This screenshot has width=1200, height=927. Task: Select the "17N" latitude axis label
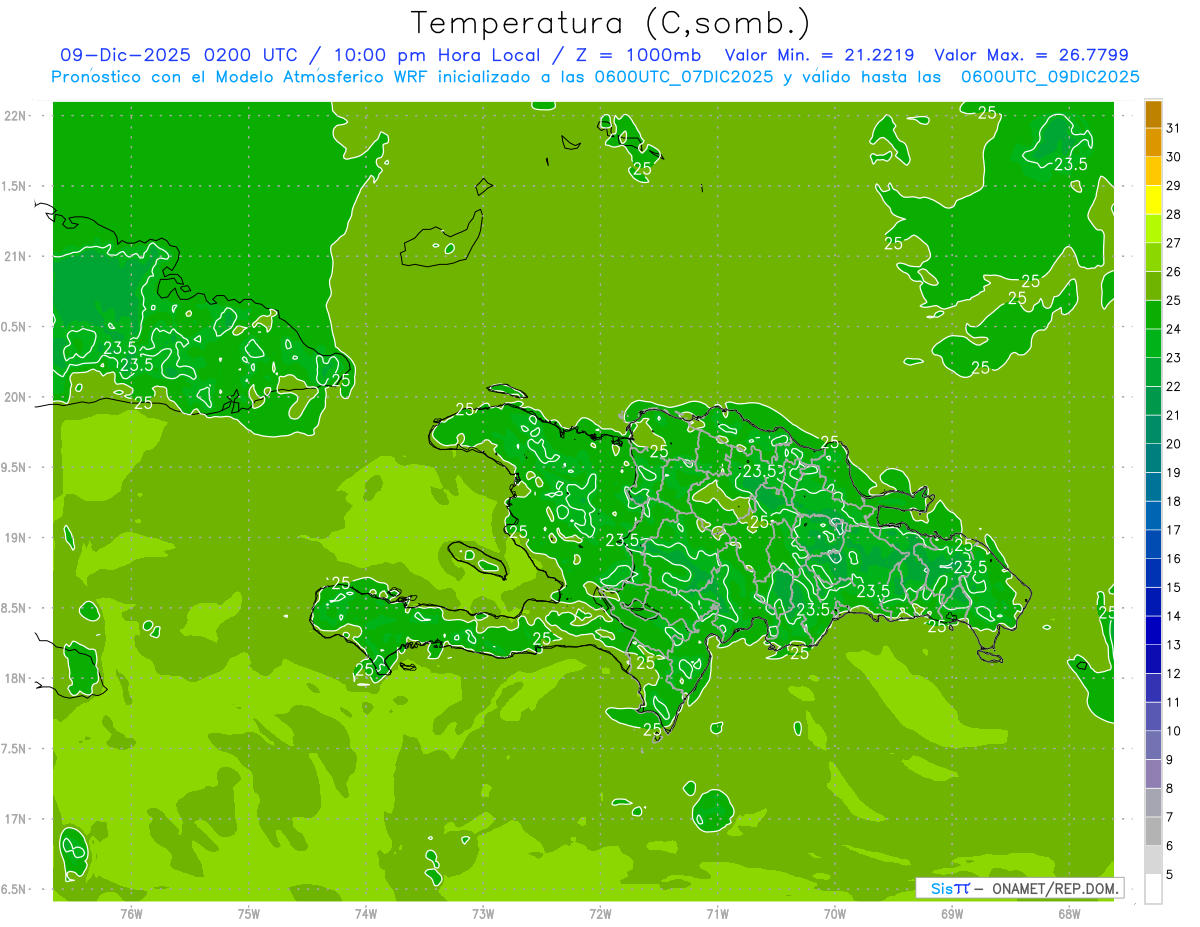17,819
